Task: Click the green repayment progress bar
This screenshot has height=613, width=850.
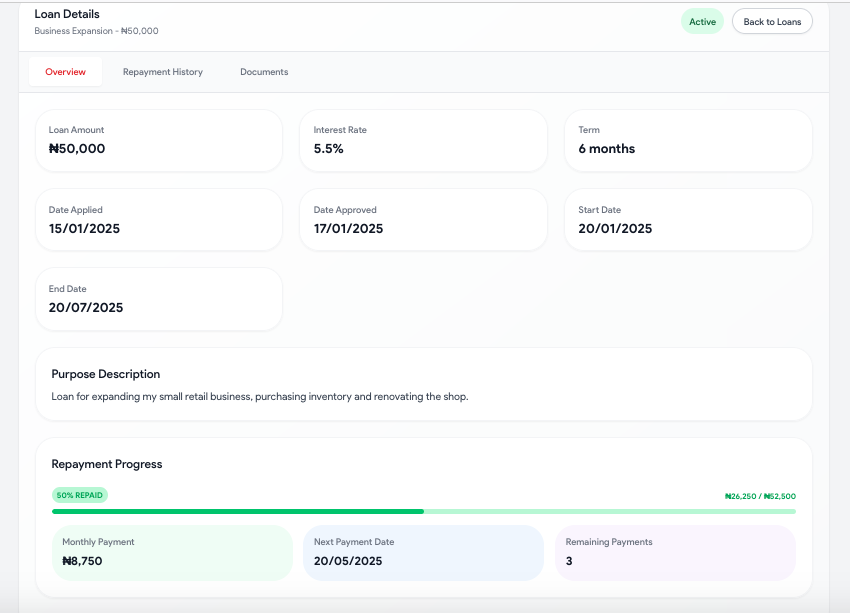Action: pyautogui.click(x=424, y=512)
